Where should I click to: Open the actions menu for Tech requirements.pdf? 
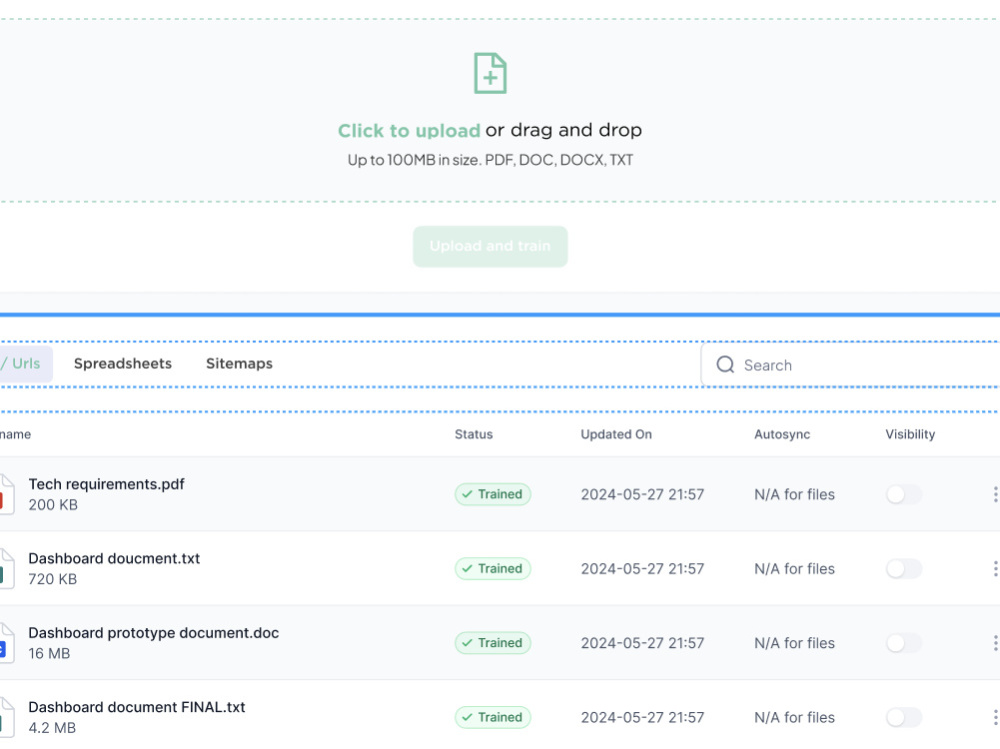click(x=995, y=494)
